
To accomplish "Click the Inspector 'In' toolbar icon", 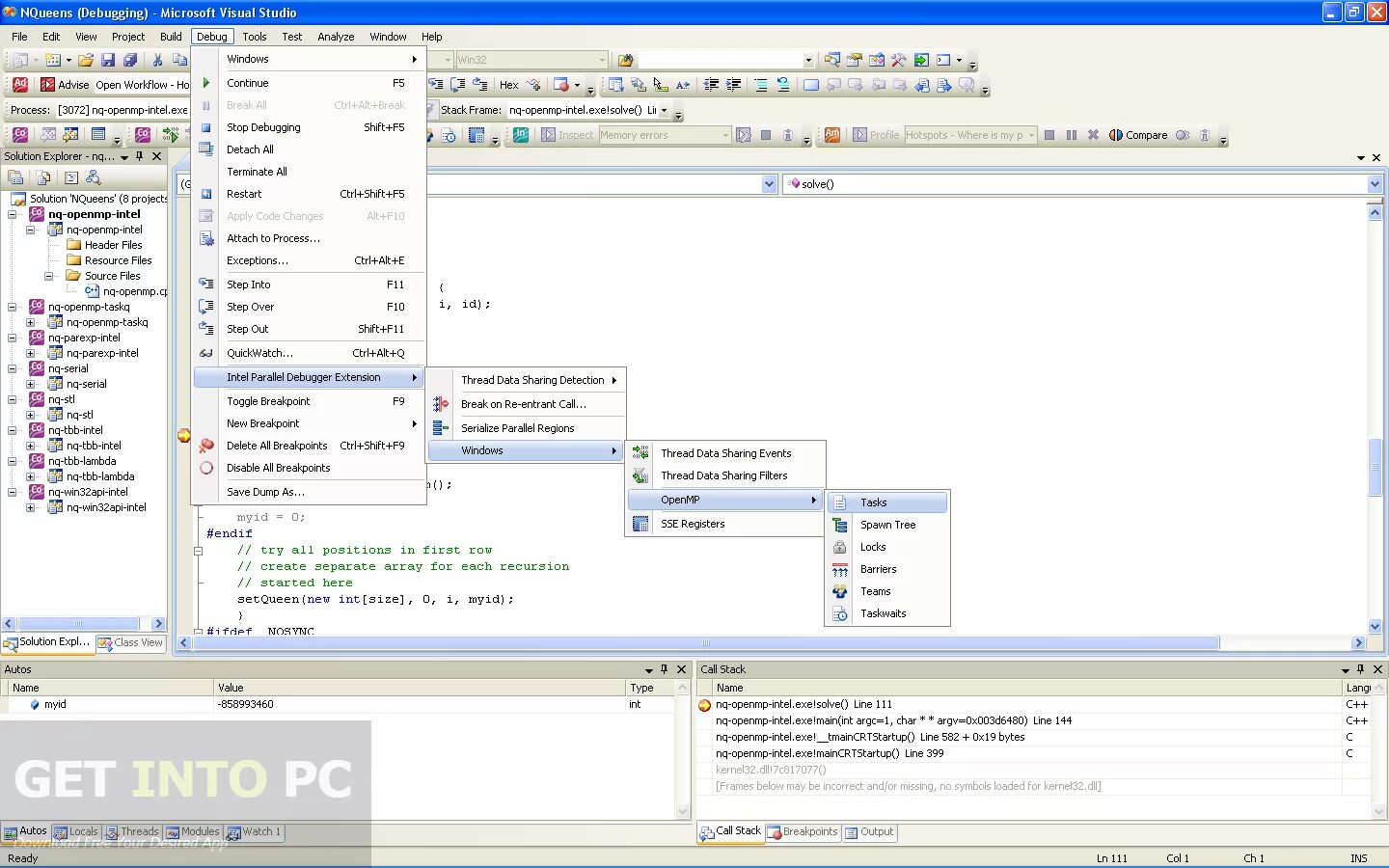I will click(521, 135).
